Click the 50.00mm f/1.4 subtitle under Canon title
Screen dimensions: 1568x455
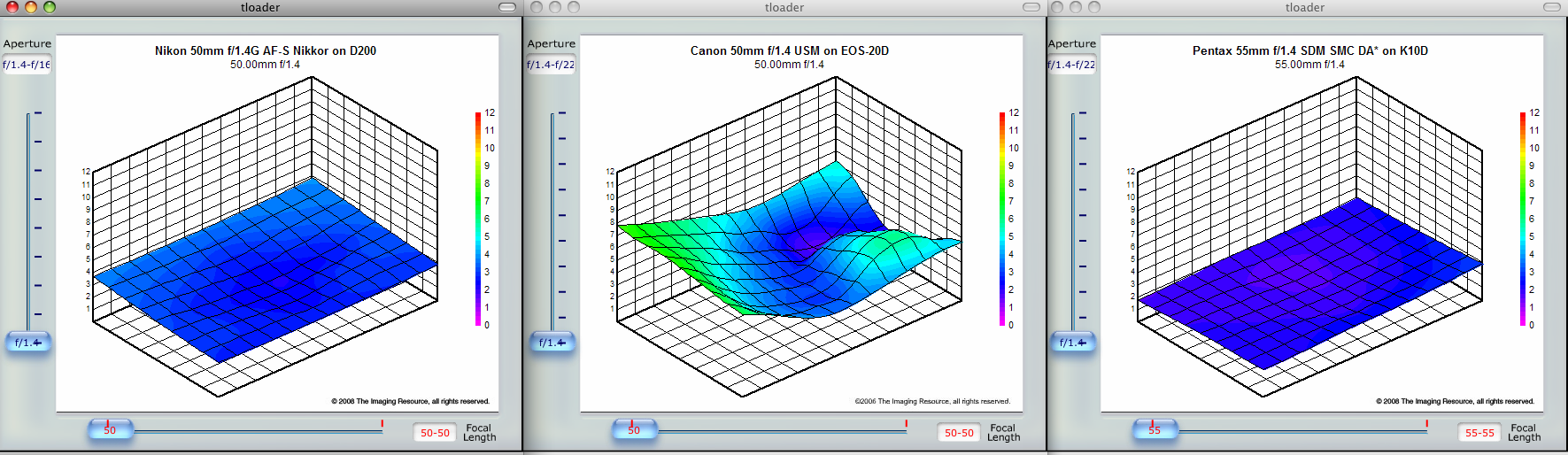pos(789,65)
